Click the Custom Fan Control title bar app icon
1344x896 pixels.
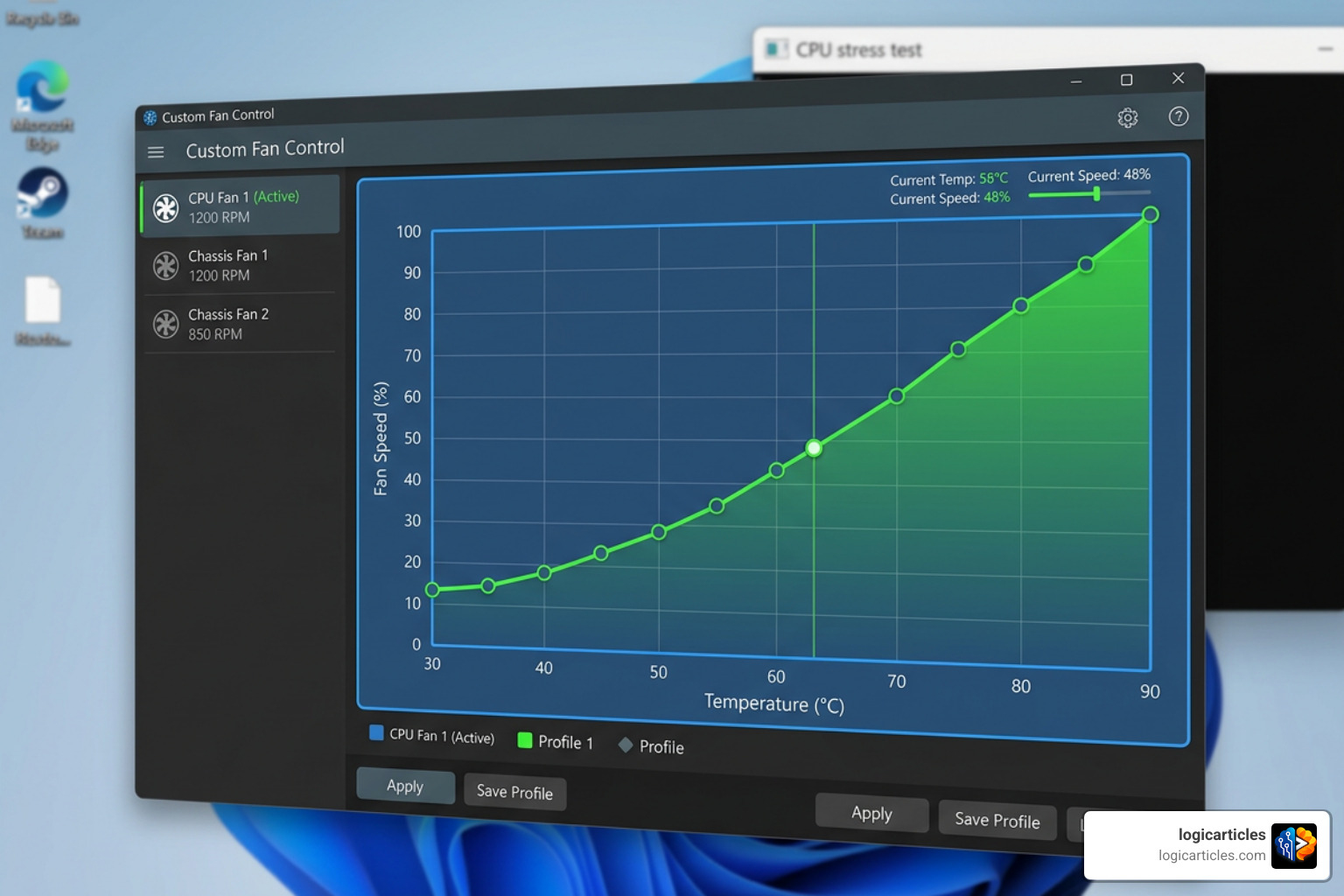click(x=150, y=117)
